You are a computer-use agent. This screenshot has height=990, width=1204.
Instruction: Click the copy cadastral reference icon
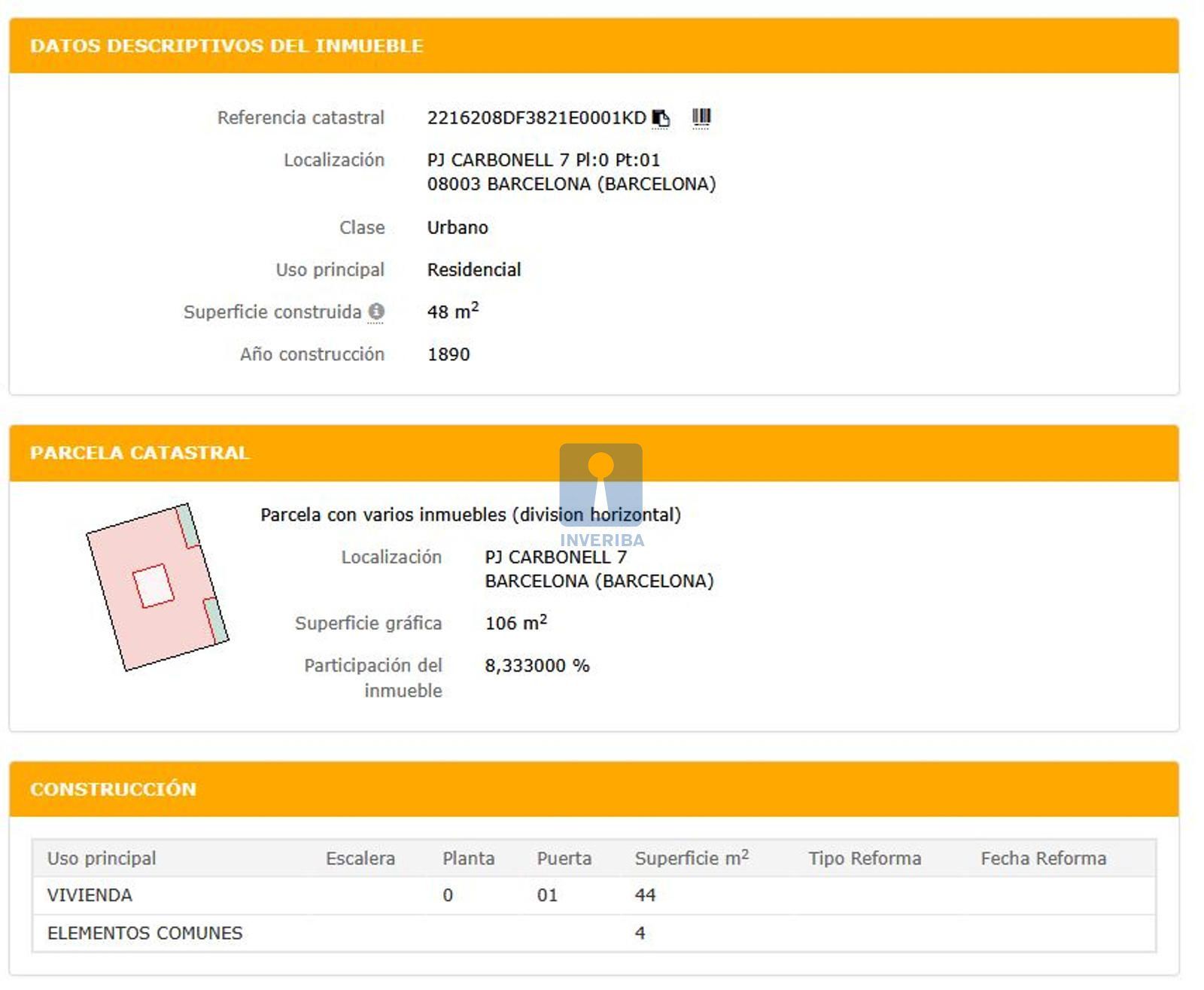tap(660, 118)
